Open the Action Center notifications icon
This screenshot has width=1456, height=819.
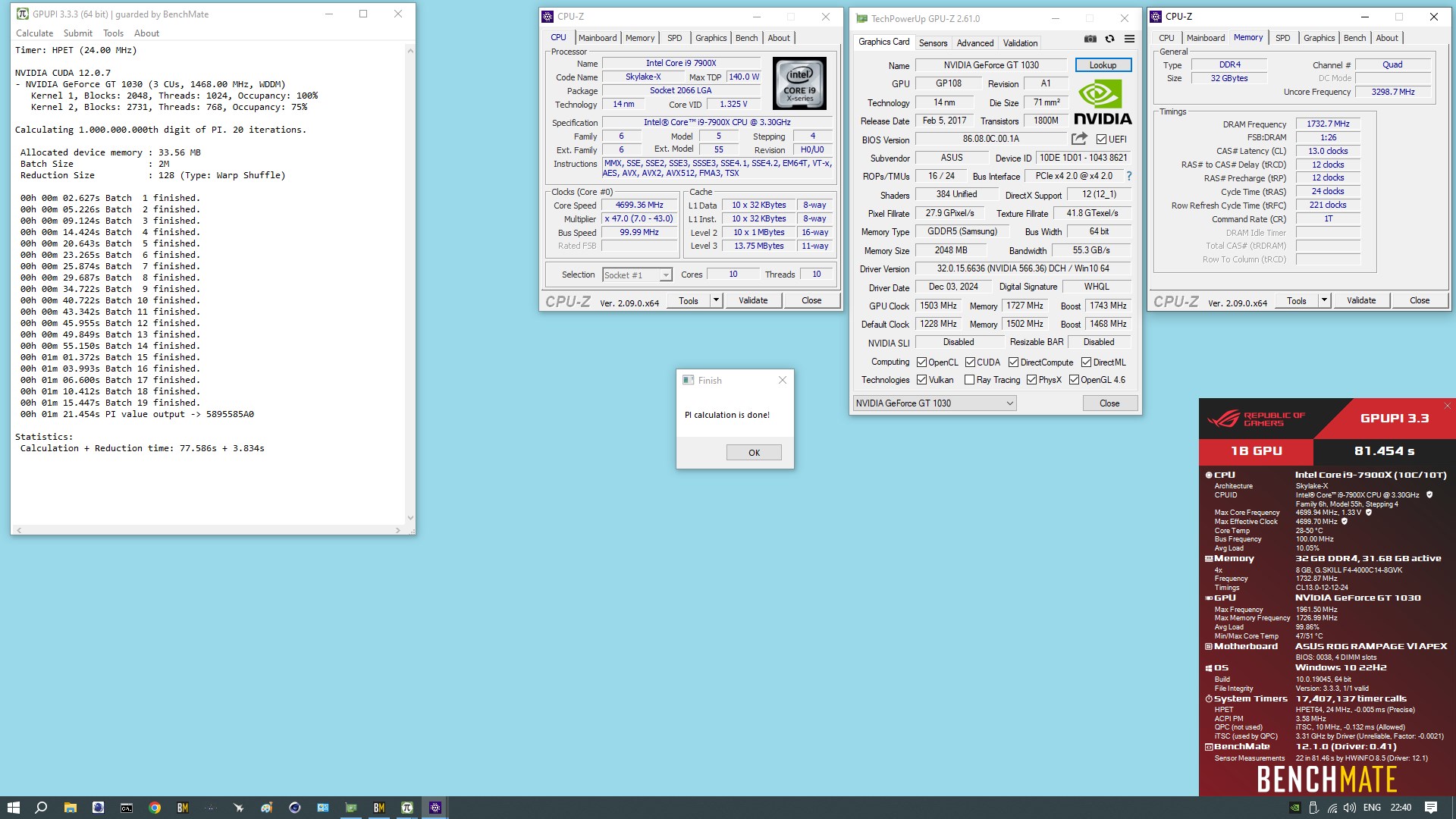point(1431,808)
